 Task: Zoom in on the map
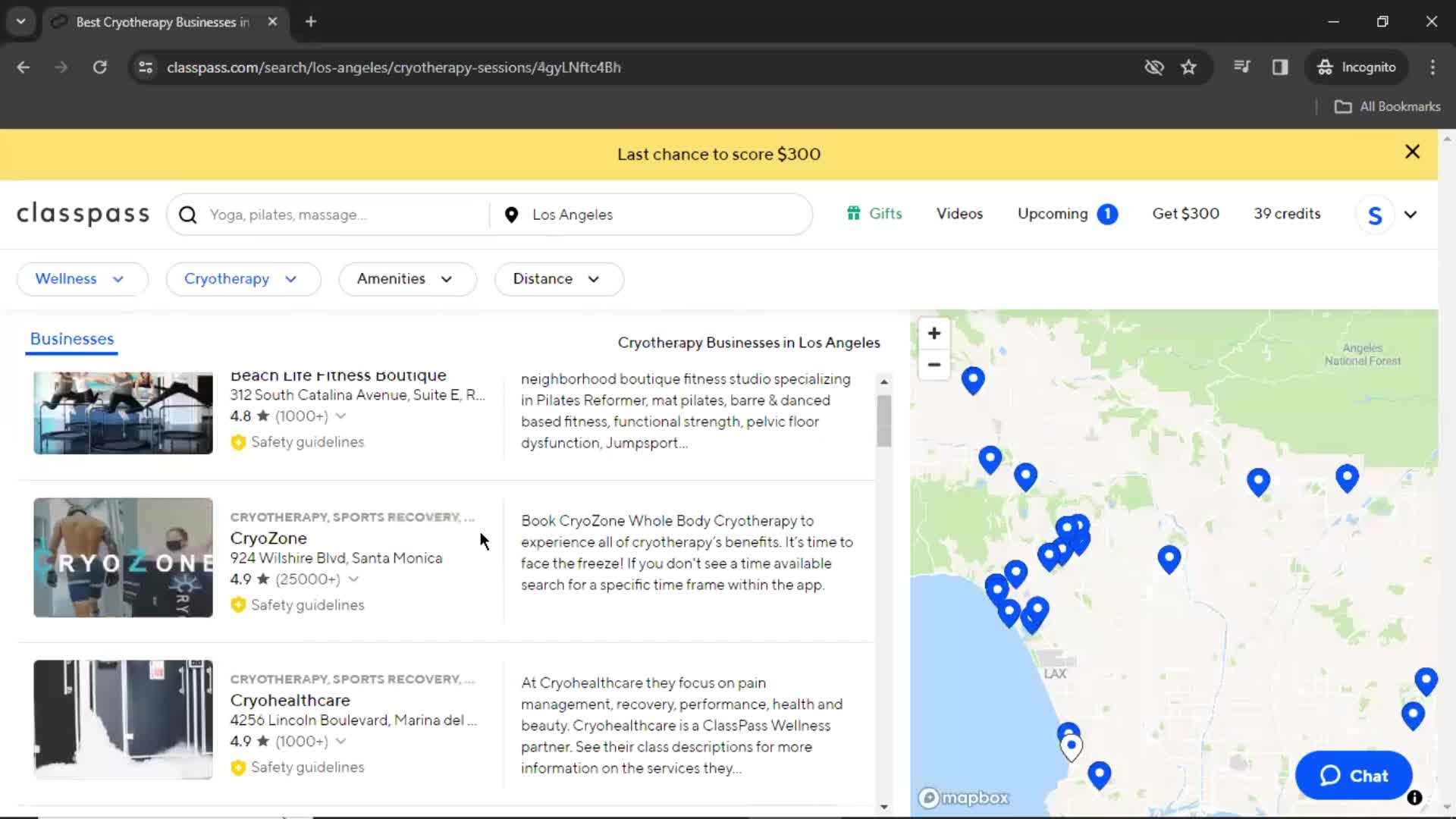tap(934, 334)
